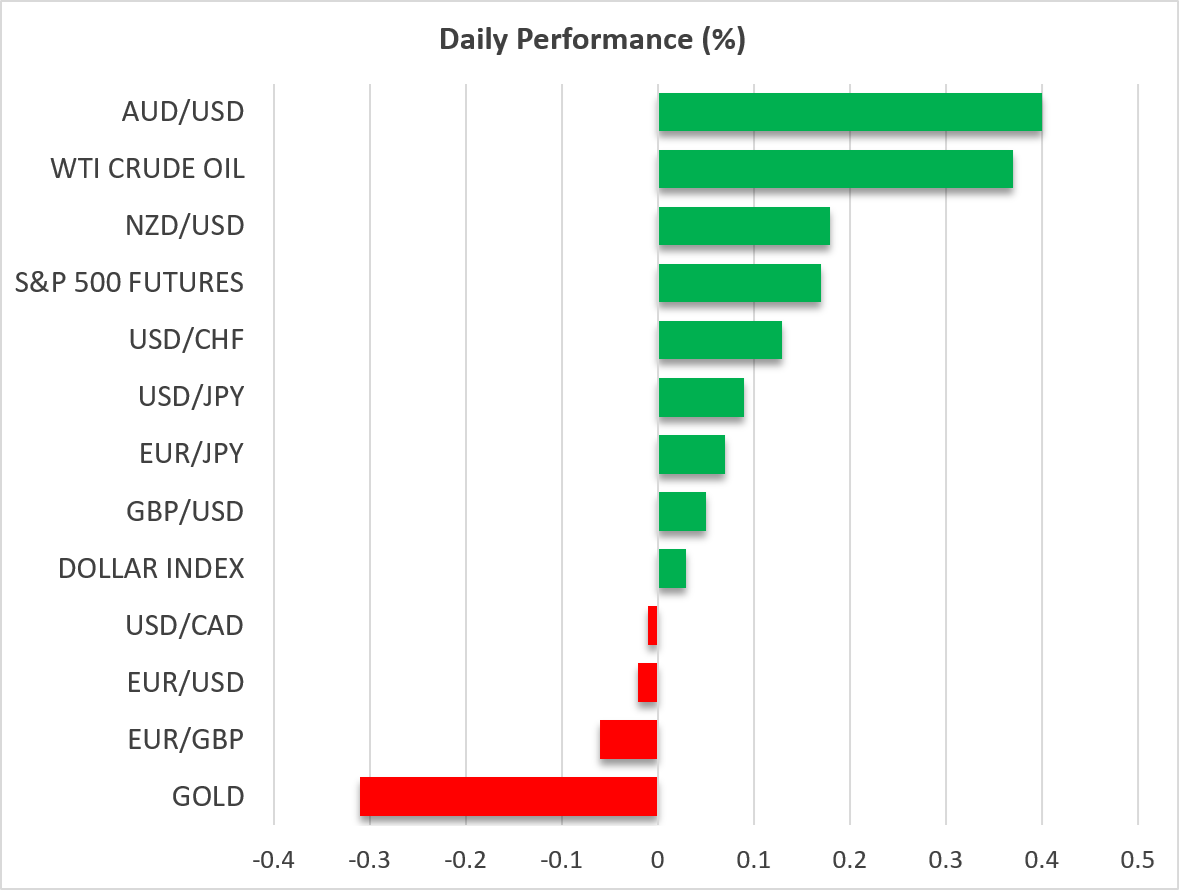Select the GBP/USD bar
This screenshot has width=1179, height=890.
682,511
